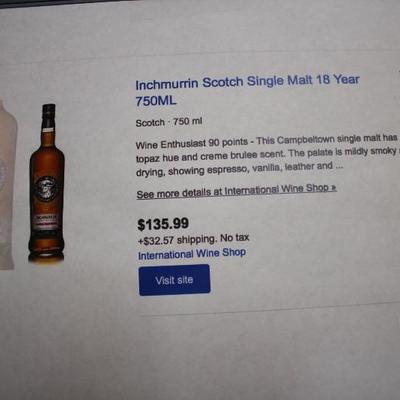Image resolution: width=400 pixels, height=400 pixels.
Task: Click the $135.99 price
Action: tap(163, 224)
